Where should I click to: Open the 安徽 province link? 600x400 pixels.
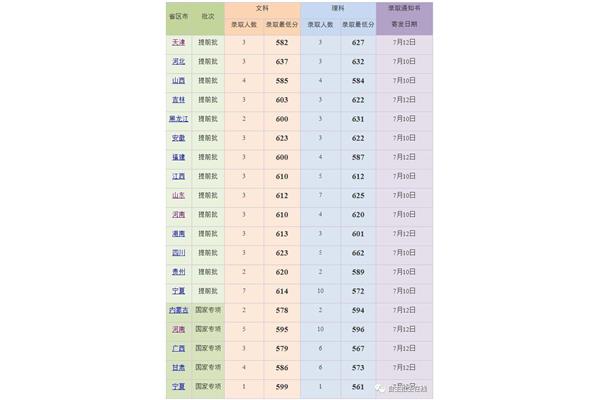(178, 138)
